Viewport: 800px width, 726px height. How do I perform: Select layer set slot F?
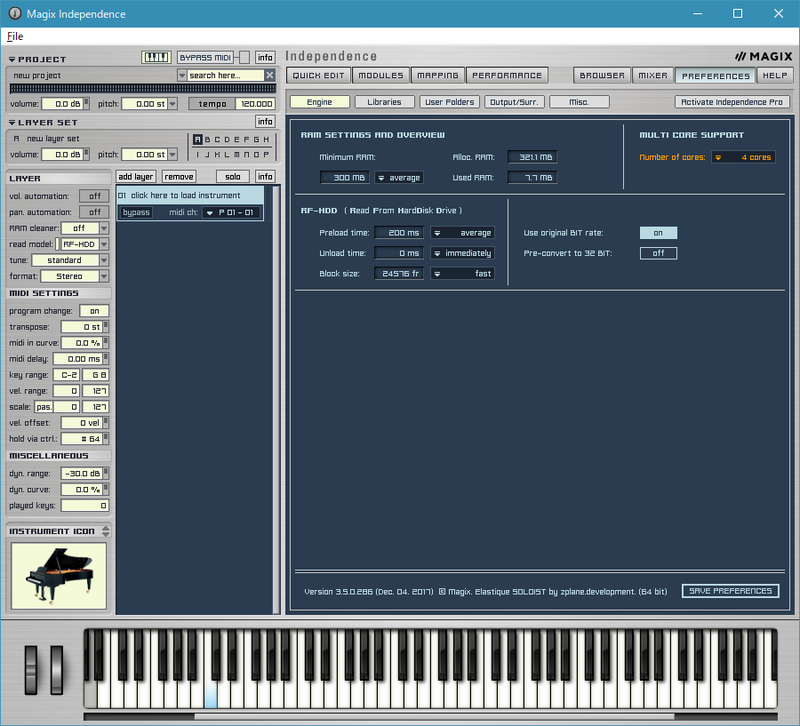246,139
